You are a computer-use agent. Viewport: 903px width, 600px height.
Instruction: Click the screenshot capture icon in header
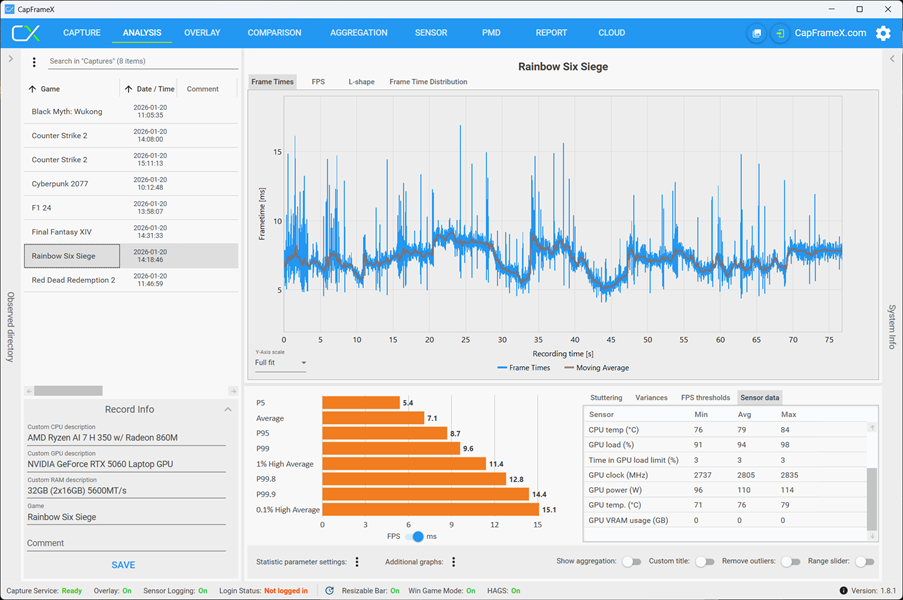pyautogui.click(x=757, y=33)
